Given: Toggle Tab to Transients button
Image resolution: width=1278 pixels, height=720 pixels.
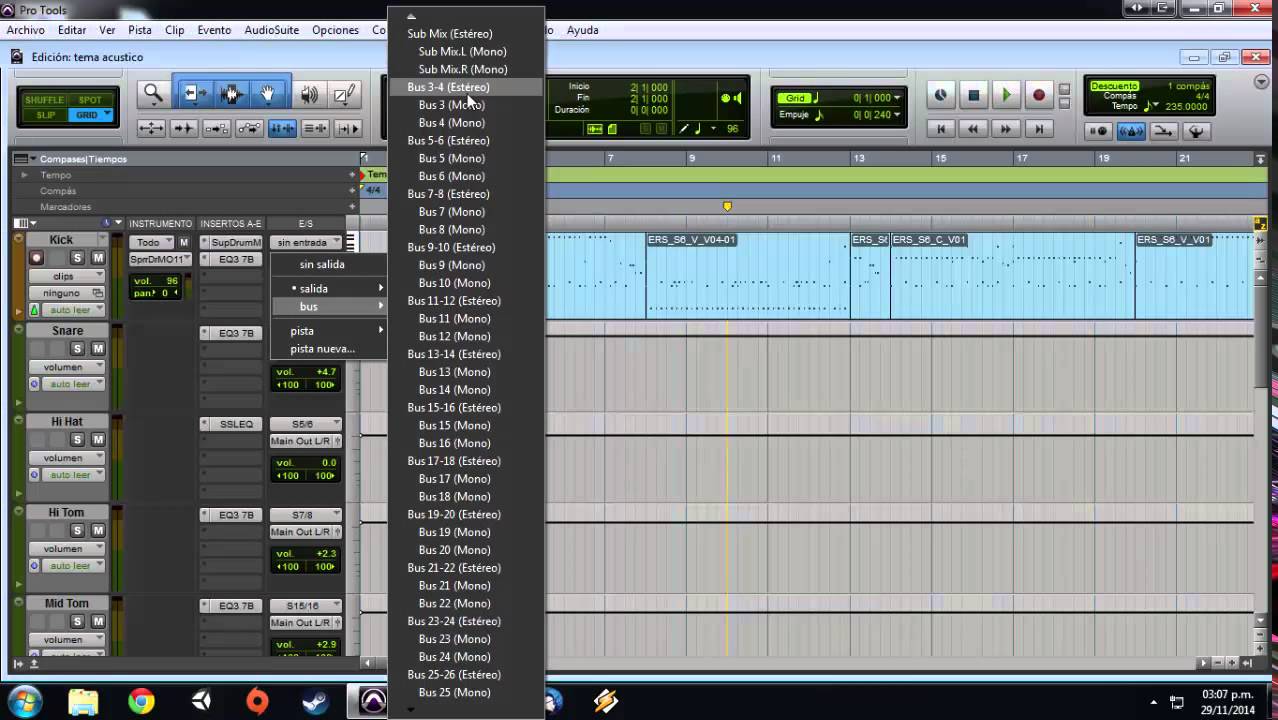Looking at the screenshot, I should (184, 128).
